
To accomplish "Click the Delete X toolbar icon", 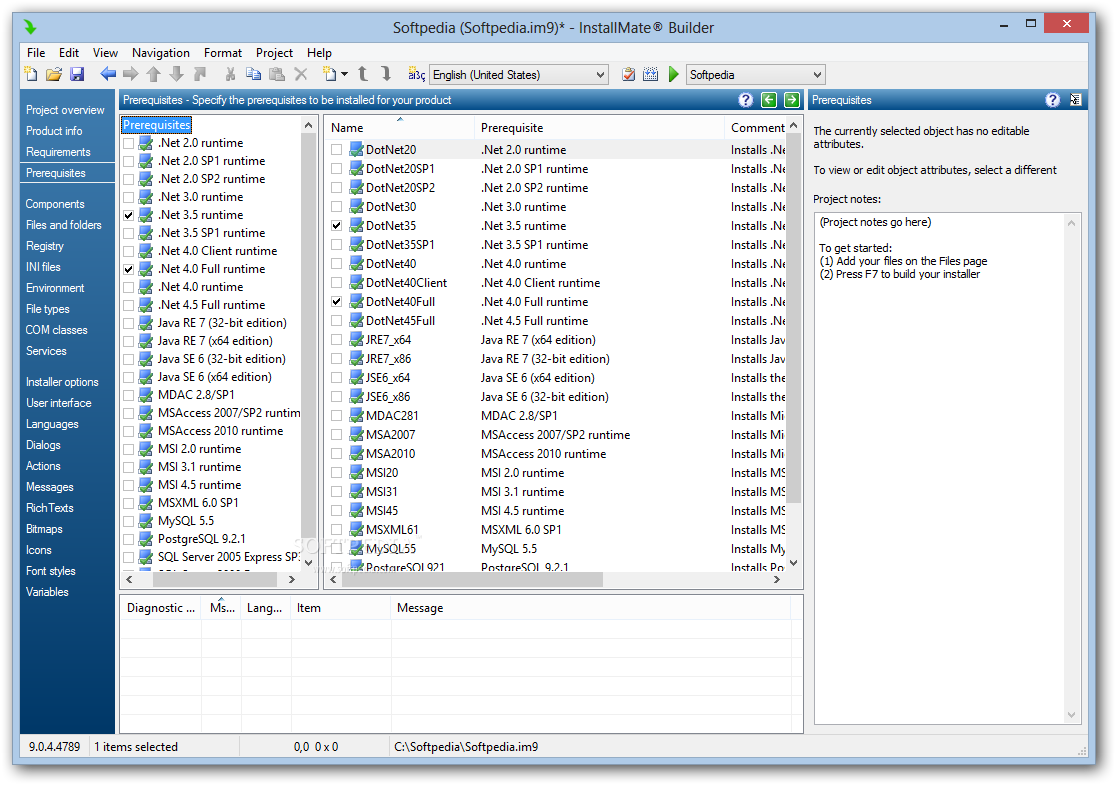I will pyautogui.click(x=300, y=74).
